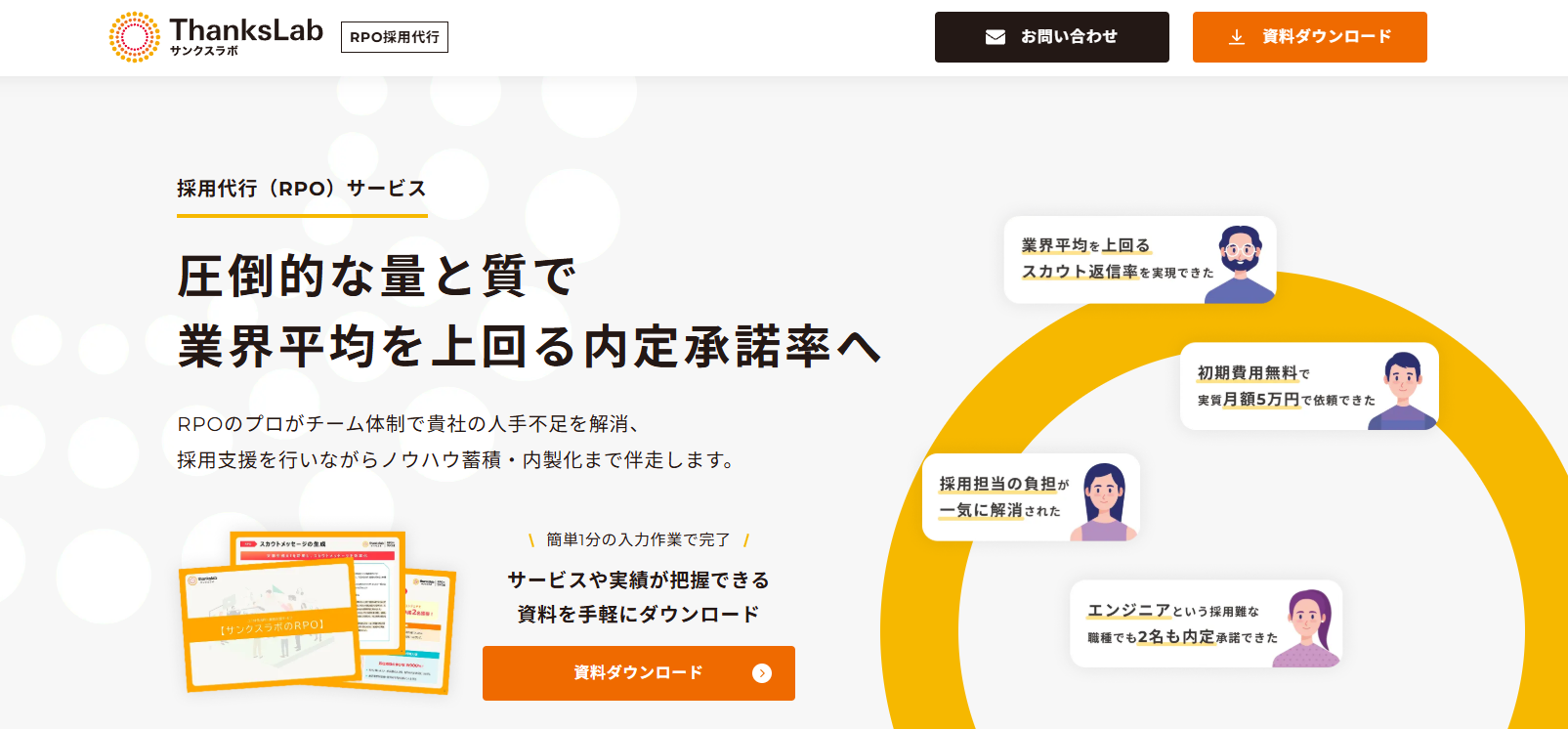Viewport: 1568px width, 729px height.
Task: Click the envelope icon in お問い合わせ button
Action: click(x=996, y=37)
